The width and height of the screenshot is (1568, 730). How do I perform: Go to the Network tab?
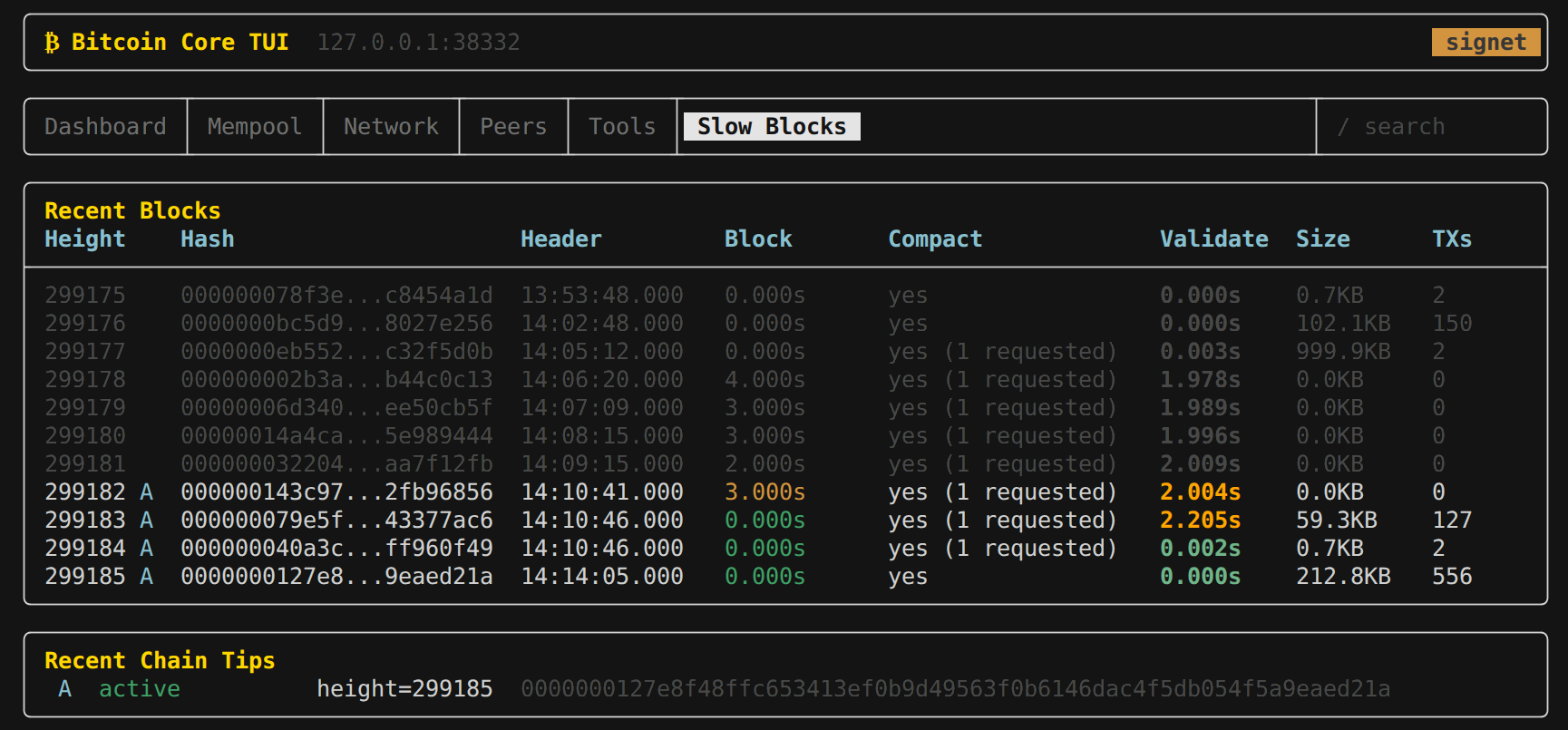point(391,127)
